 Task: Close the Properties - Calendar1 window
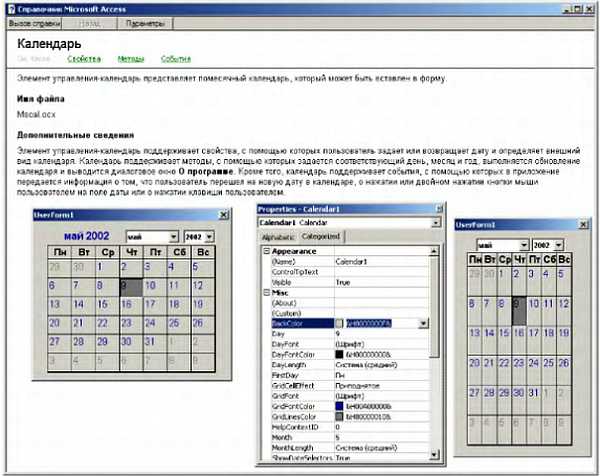pos(440,209)
